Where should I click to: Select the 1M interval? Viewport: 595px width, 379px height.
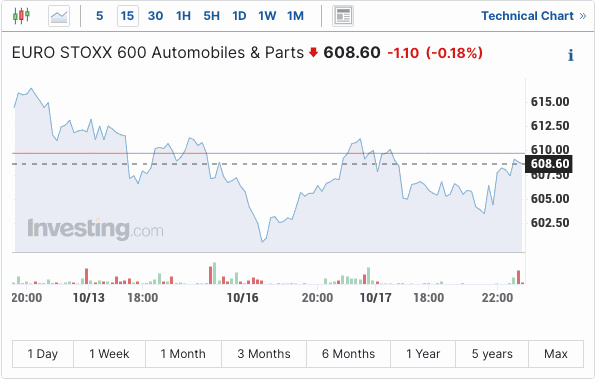click(x=295, y=16)
